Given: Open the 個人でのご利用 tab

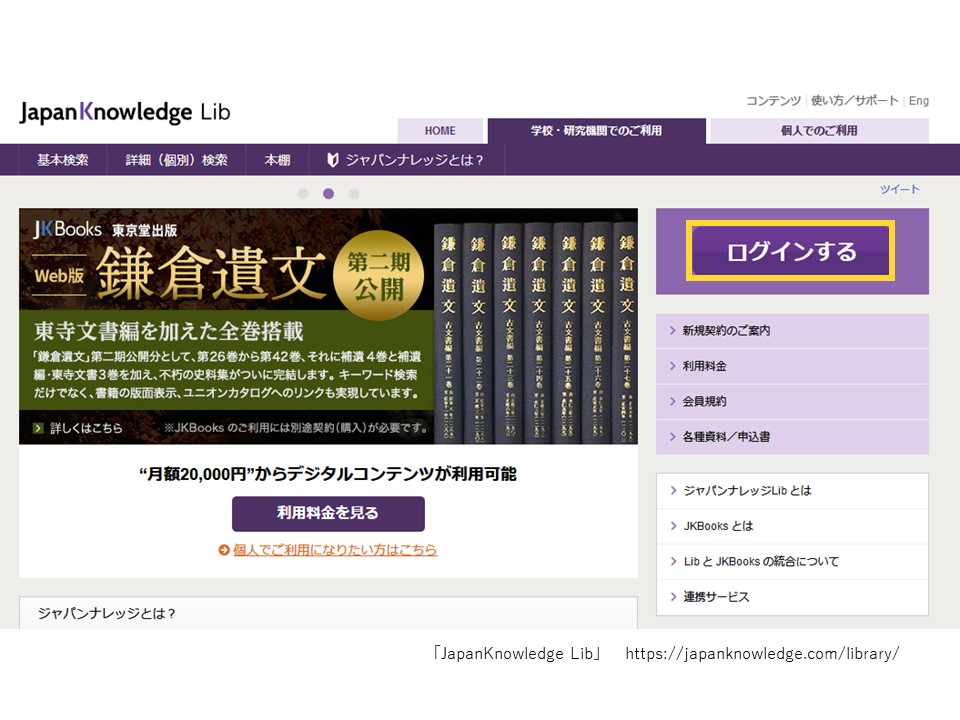Looking at the screenshot, I should (819, 131).
